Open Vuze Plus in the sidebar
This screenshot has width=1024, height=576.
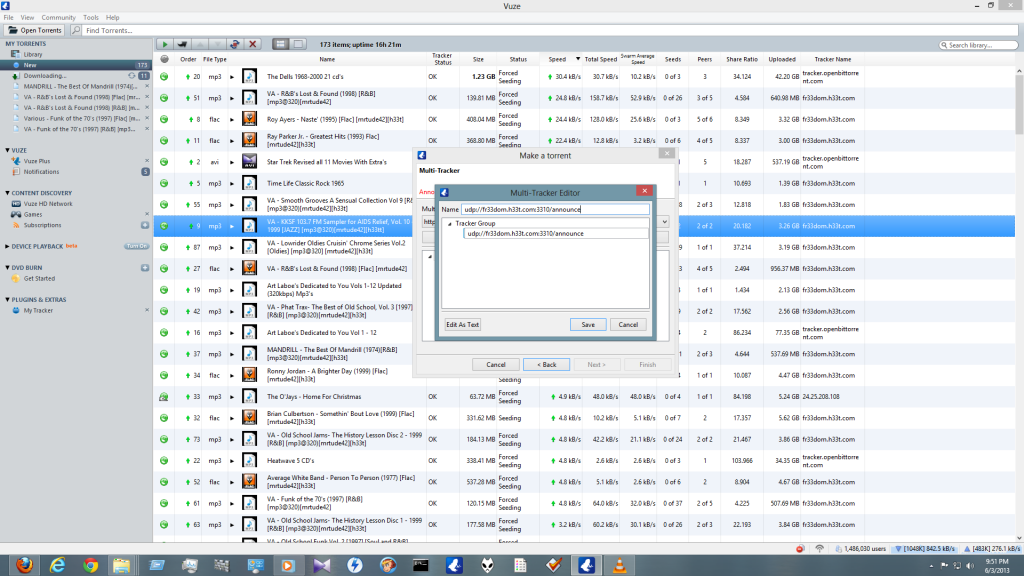(37, 161)
